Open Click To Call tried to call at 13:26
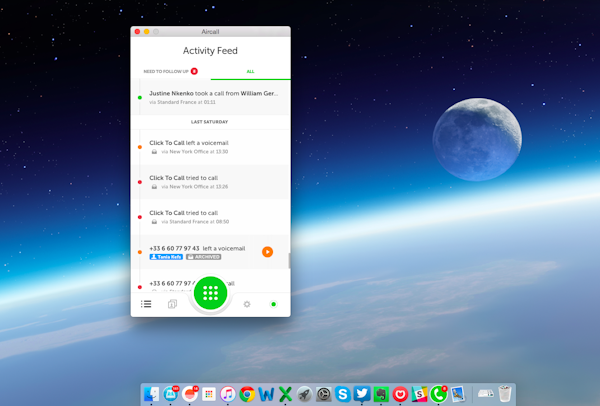The image size is (600, 406). [210, 182]
